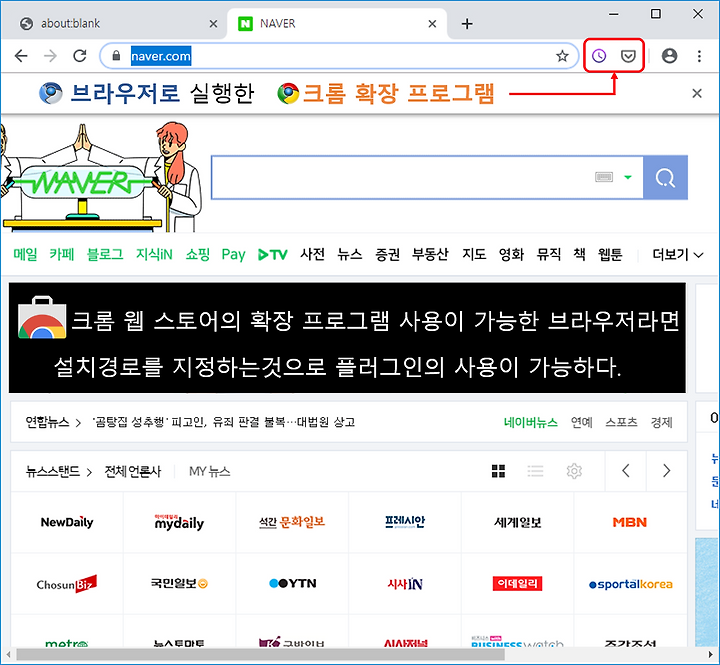This screenshot has width=720, height=665.
Task: Go back using the browser back arrow
Action: click(21, 56)
